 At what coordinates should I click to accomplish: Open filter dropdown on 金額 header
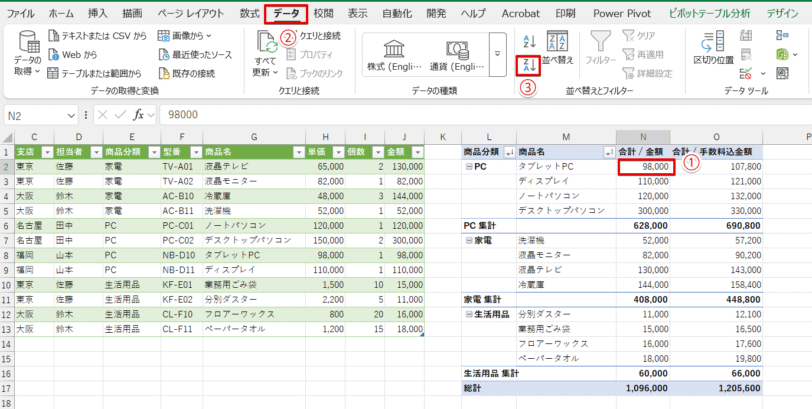pos(418,152)
